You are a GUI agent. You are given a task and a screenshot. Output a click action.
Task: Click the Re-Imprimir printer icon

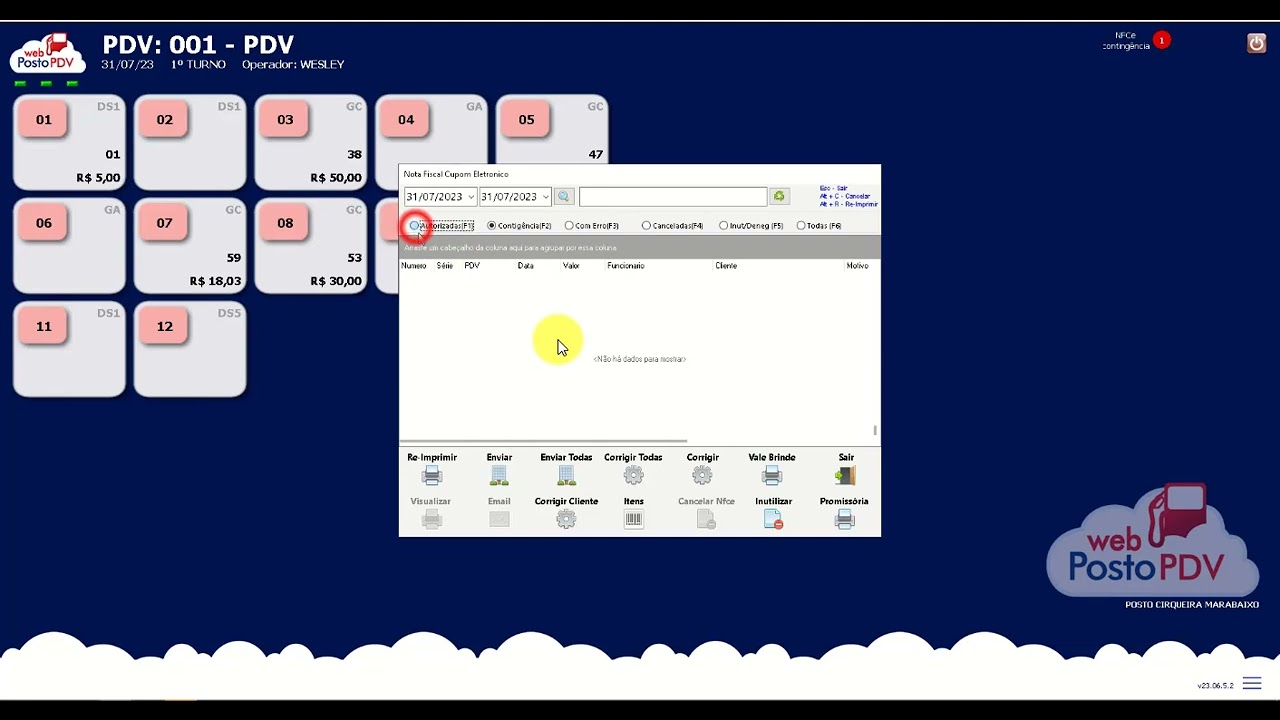[x=432, y=476]
